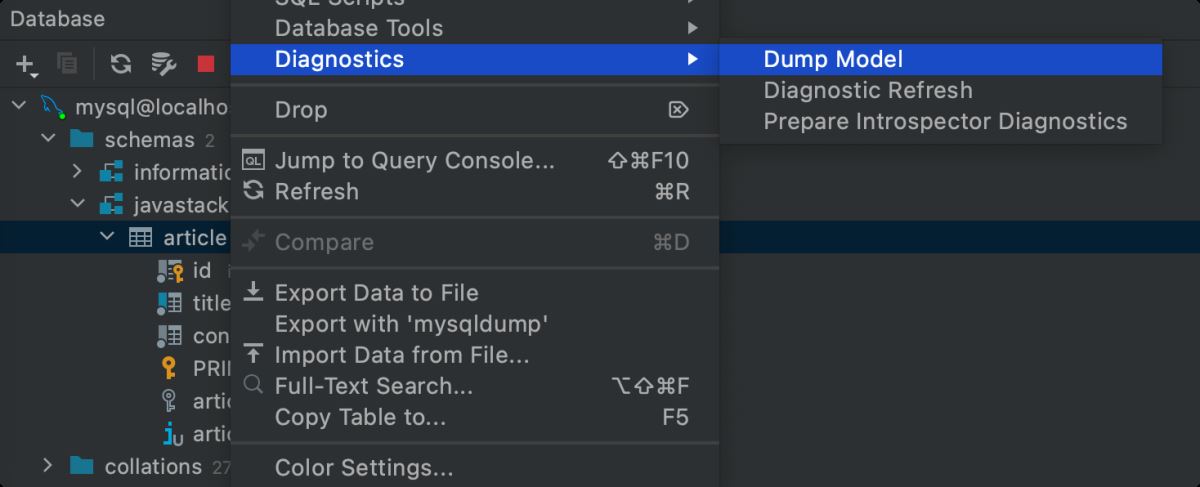Click the duplicate data source icon
The height and width of the screenshot is (487, 1200).
point(67,64)
